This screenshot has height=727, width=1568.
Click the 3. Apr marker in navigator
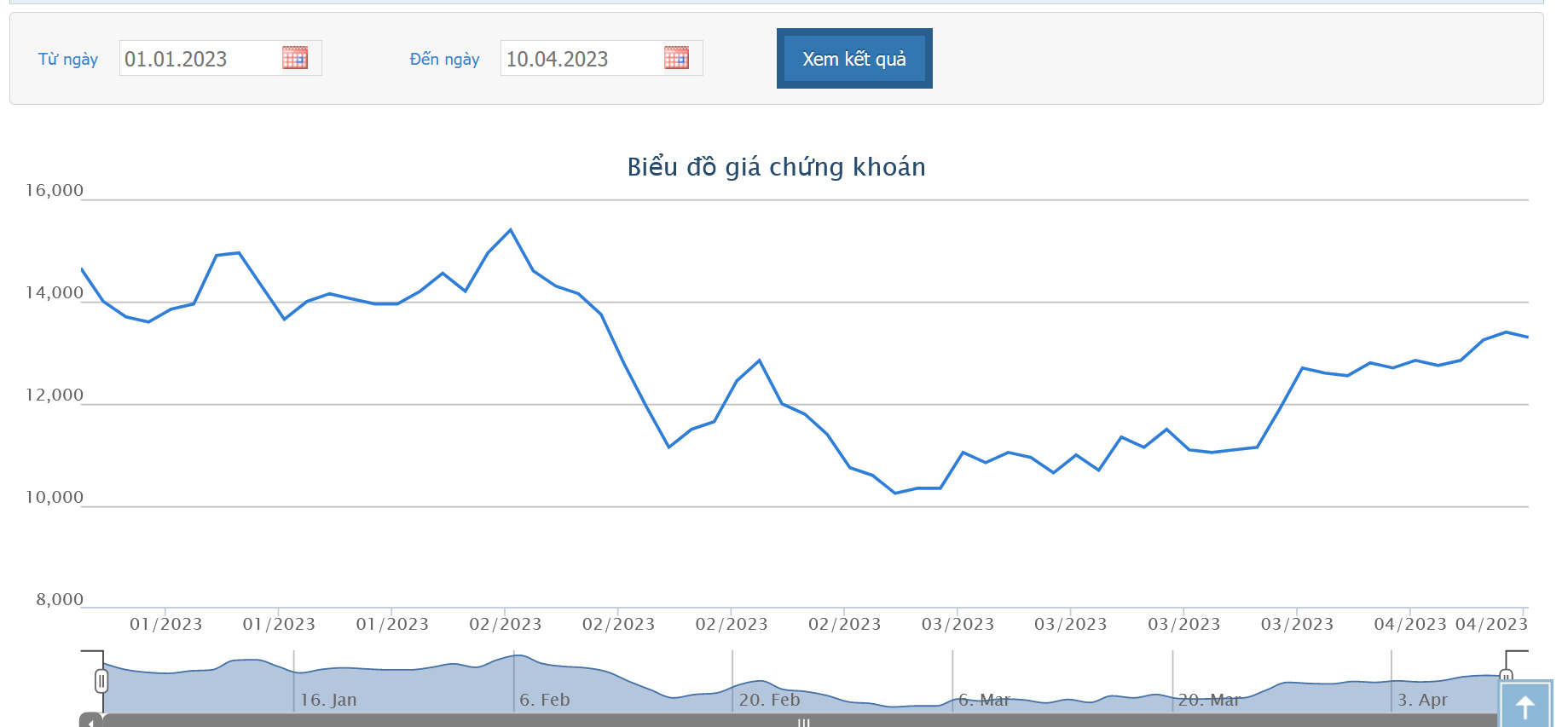click(x=1422, y=700)
